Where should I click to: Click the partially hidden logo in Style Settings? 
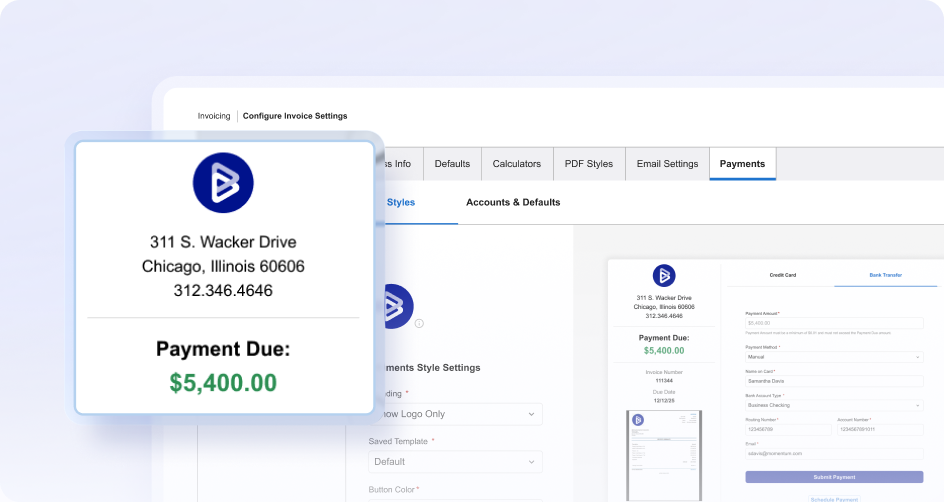(399, 306)
